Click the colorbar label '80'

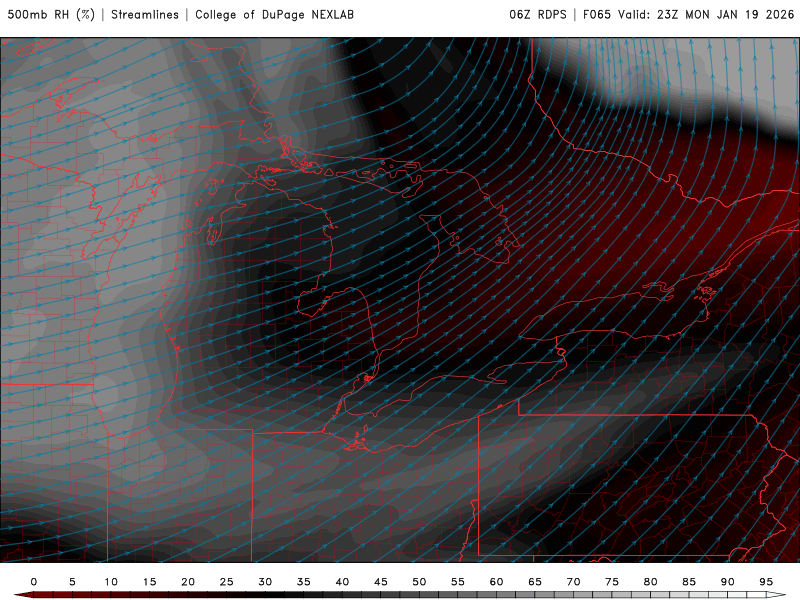pos(651,582)
